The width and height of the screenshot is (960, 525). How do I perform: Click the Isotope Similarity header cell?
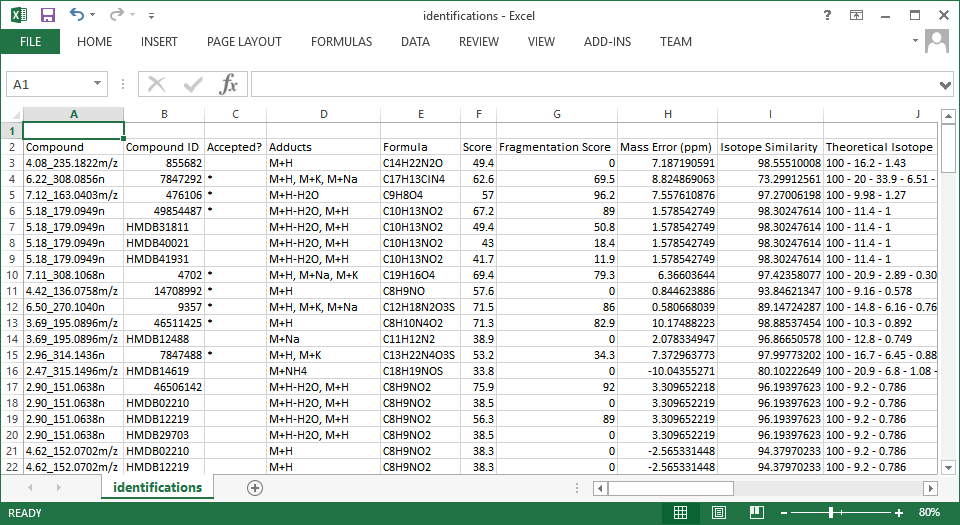[x=770, y=147]
